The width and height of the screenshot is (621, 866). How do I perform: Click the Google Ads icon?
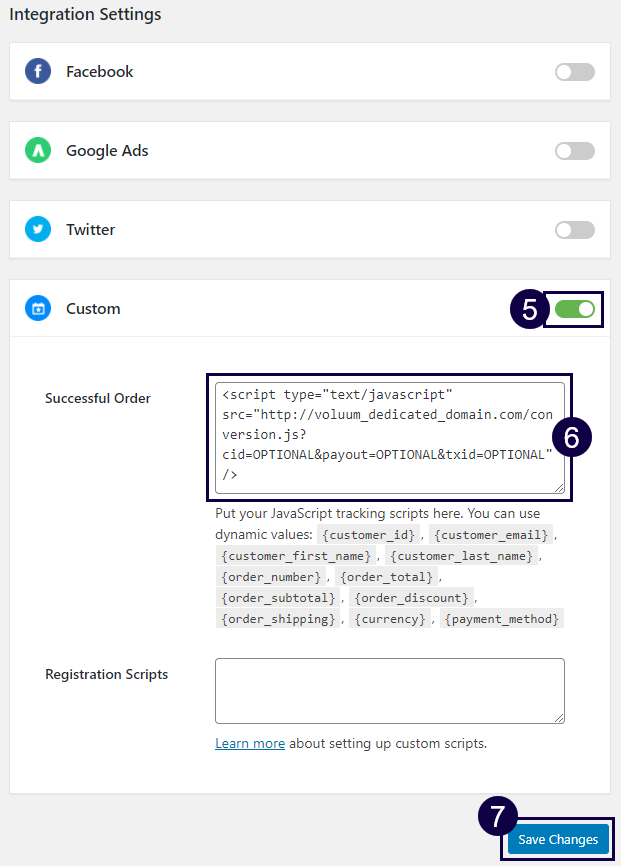38,150
